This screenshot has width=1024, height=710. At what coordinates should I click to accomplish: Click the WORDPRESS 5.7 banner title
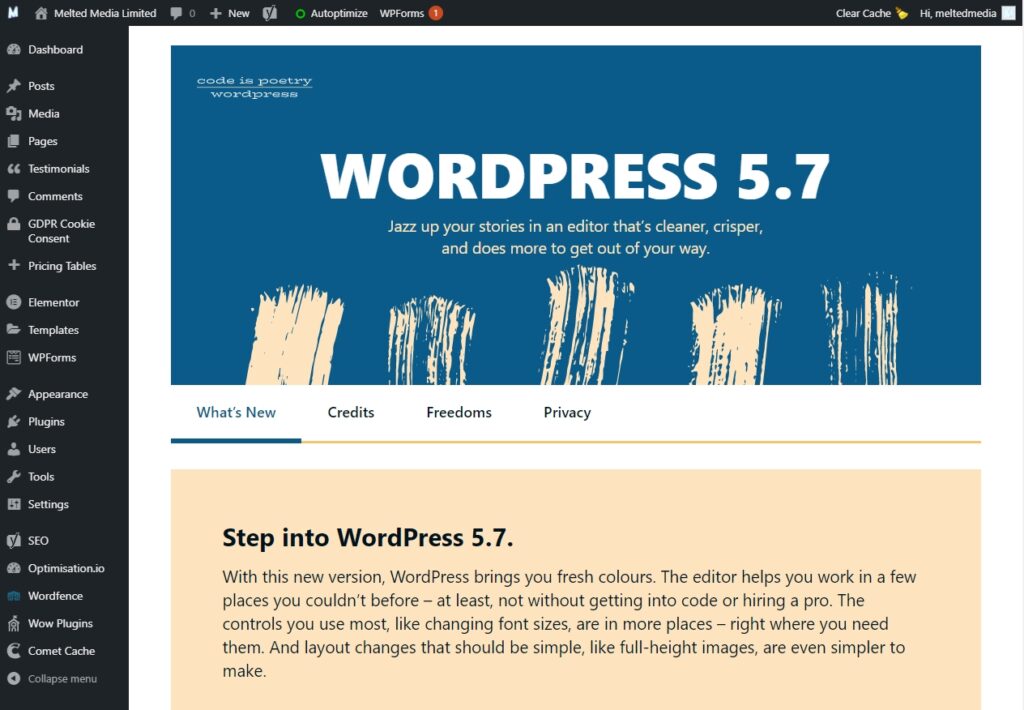pos(575,176)
